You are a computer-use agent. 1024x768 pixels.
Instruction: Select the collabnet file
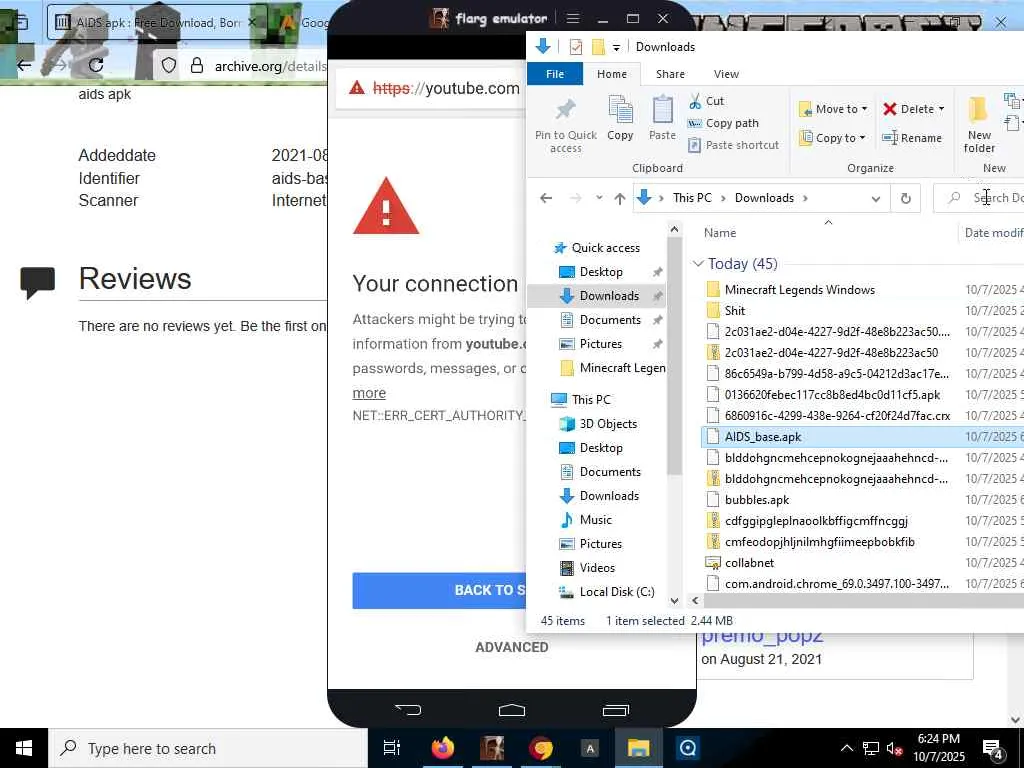tap(749, 562)
